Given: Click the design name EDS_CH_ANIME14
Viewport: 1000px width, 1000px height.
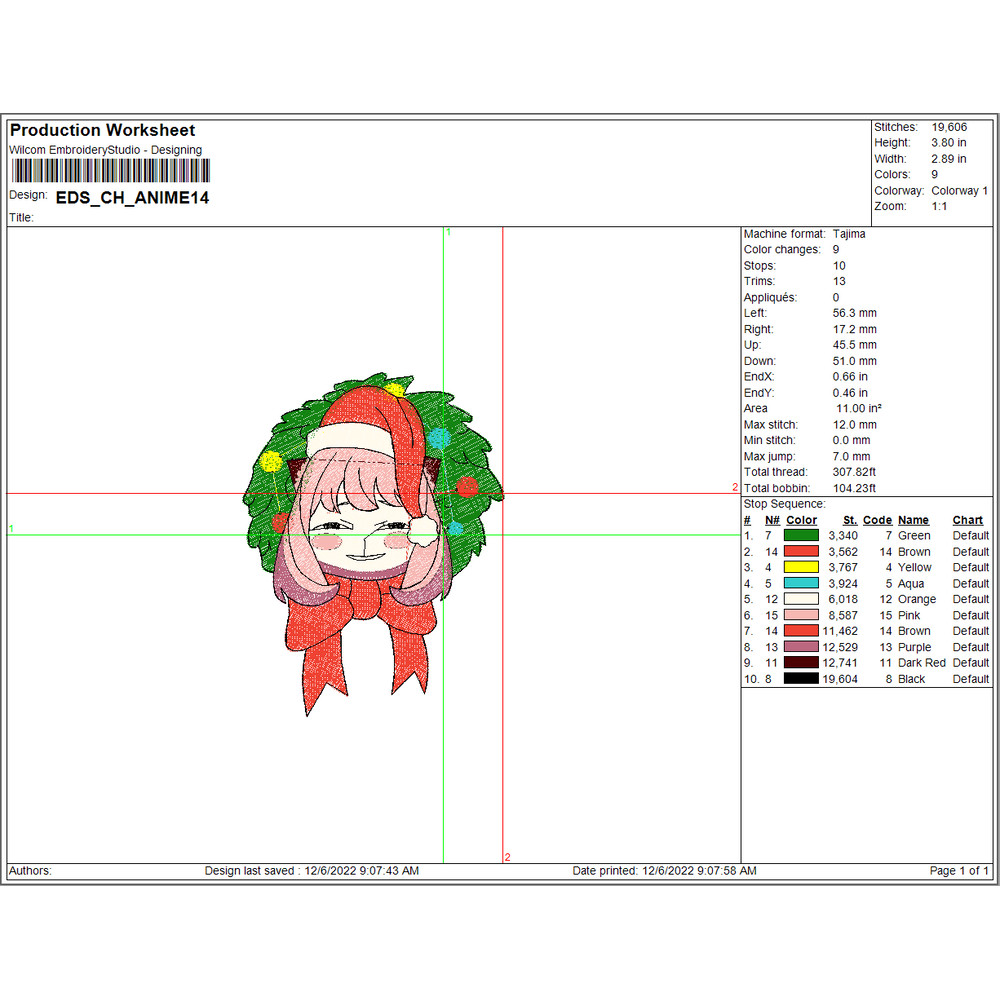Looking at the screenshot, I should click(132, 198).
